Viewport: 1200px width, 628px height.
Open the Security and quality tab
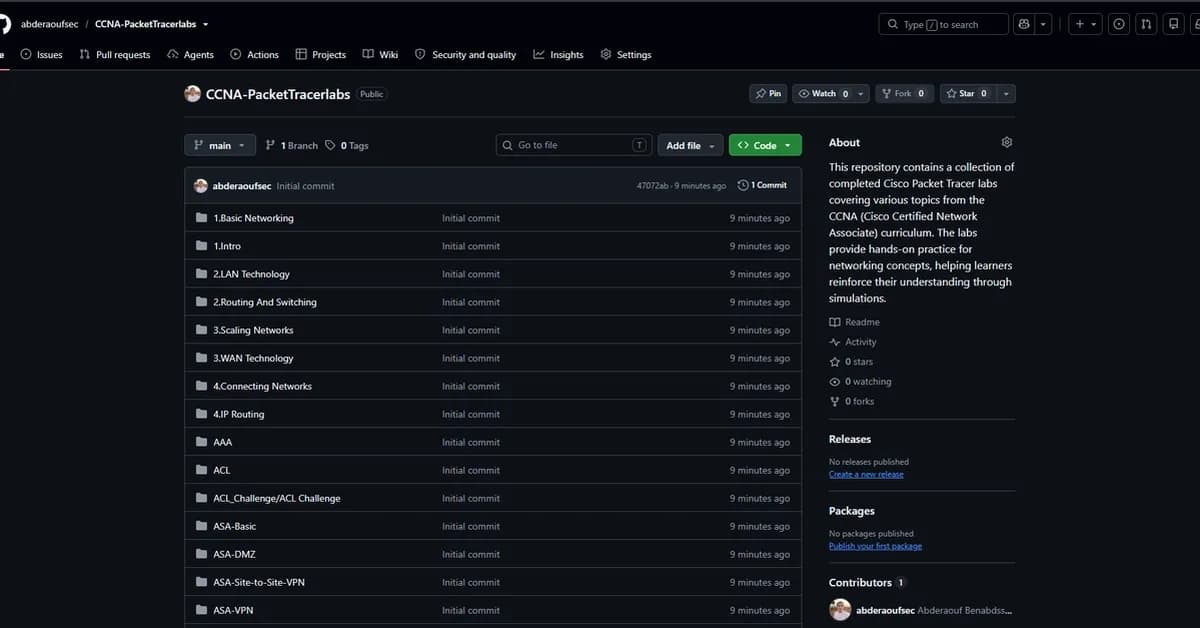[x=466, y=55]
